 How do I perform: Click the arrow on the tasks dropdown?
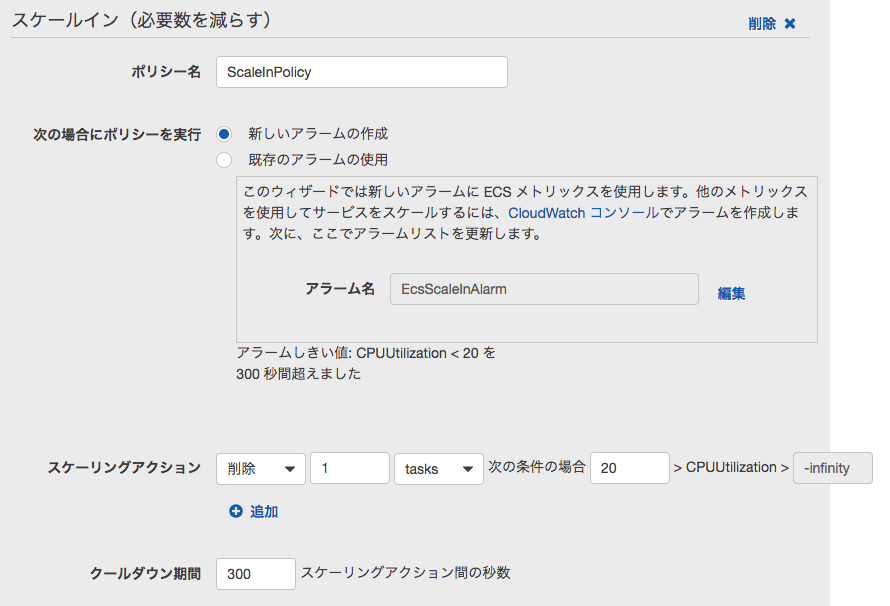pos(468,469)
